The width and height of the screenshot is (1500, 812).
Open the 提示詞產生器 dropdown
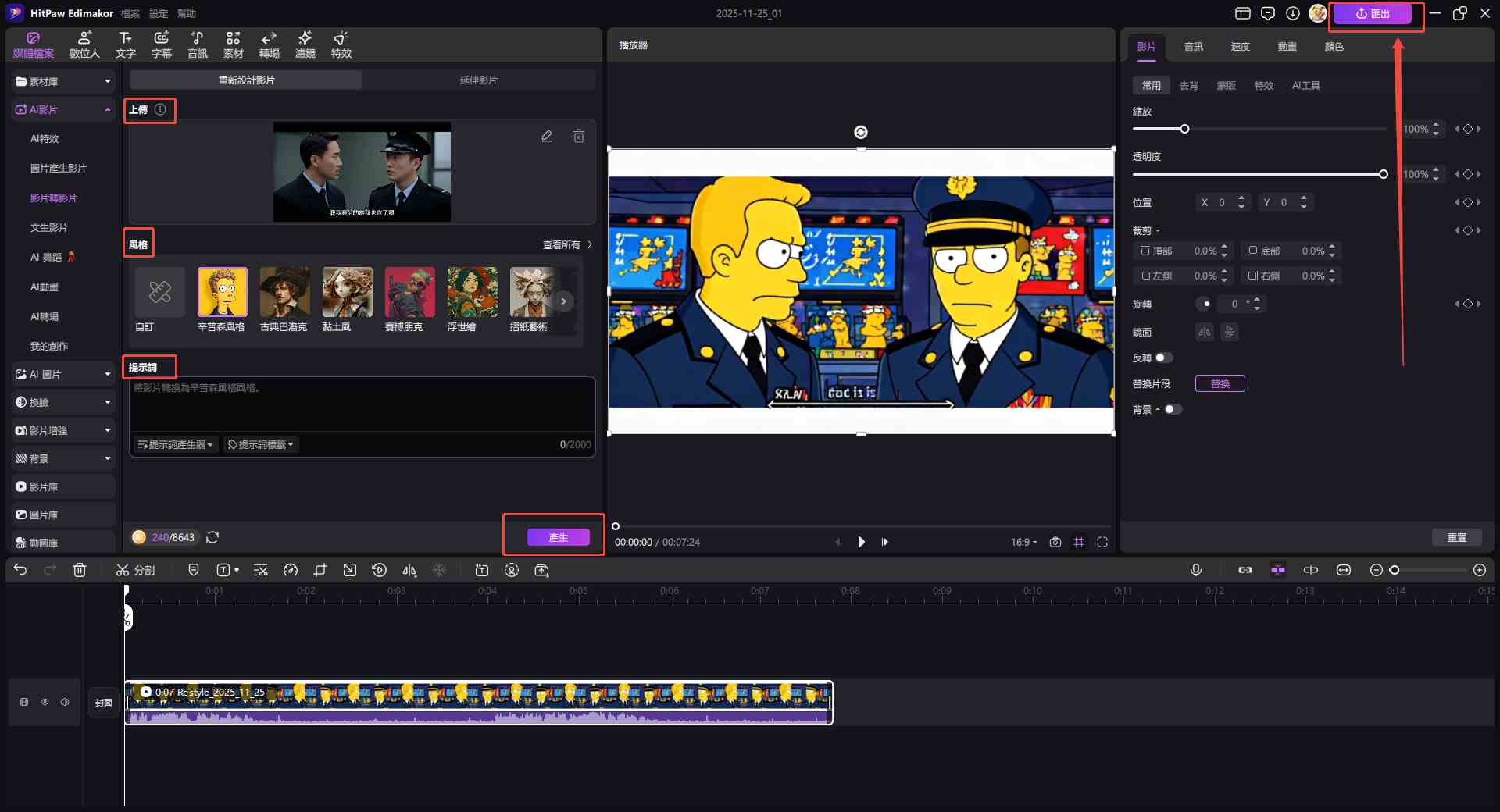coord(175,445)
